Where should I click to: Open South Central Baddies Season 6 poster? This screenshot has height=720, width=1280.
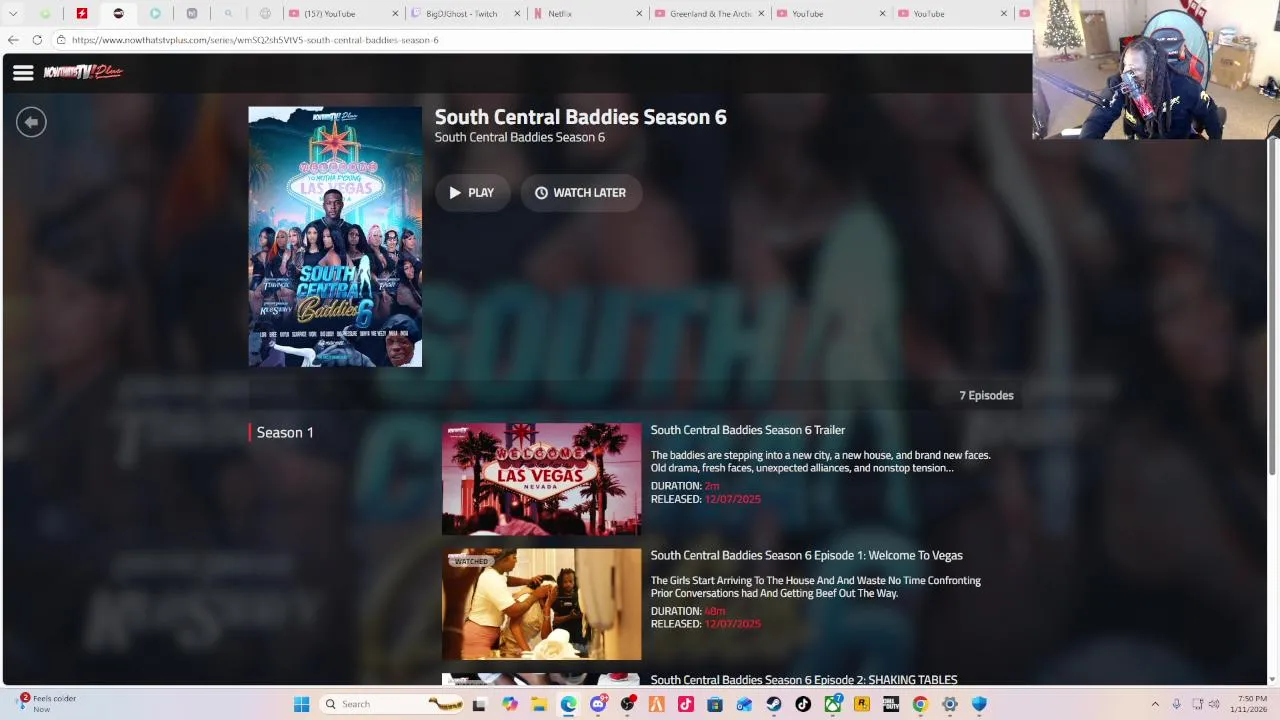pos(335,237)
